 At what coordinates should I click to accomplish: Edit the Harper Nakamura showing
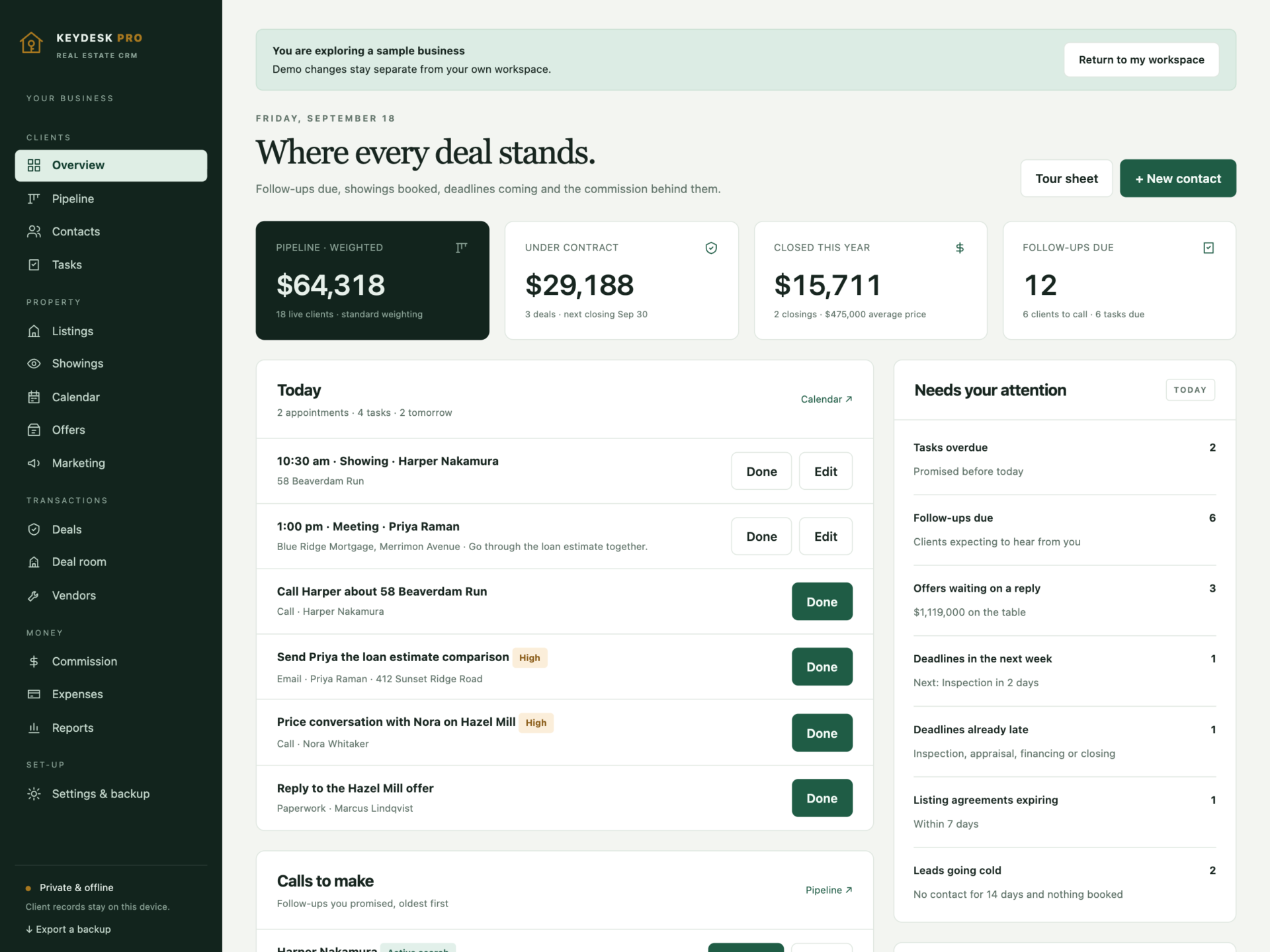[x=825, y=471]
